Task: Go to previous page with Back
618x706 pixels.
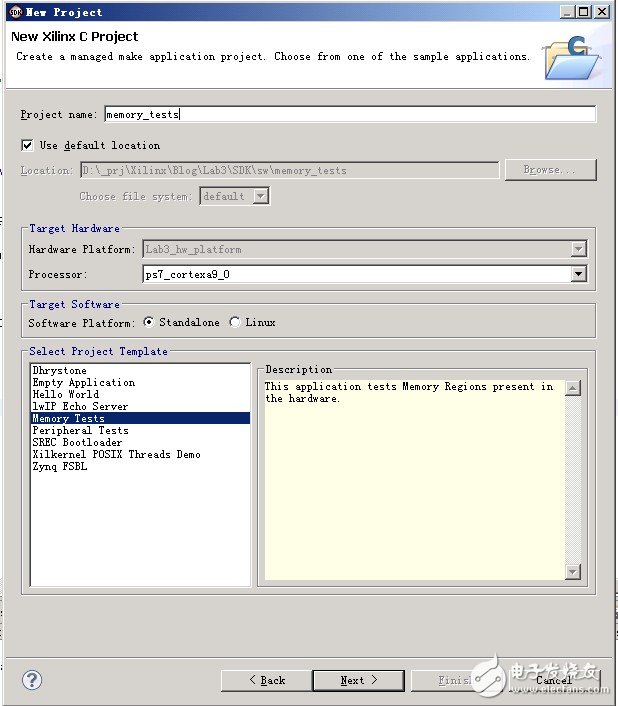Action: click(266, 680)
